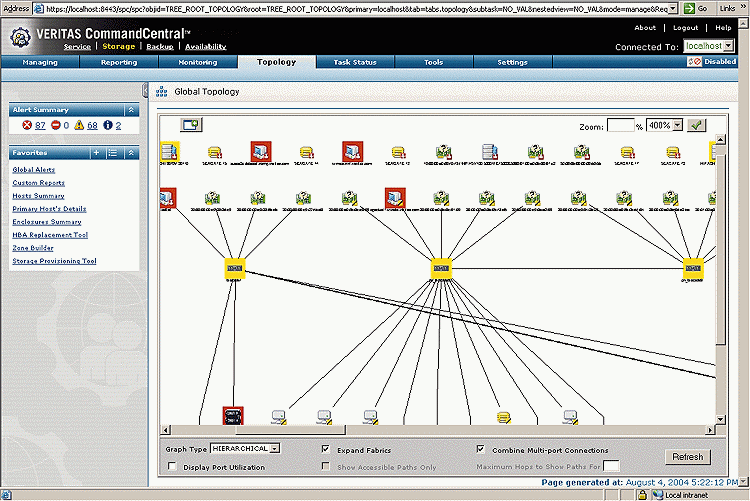Open the Zone Builder link
Viewport: 750px width, 501px height.
point(33,248)
